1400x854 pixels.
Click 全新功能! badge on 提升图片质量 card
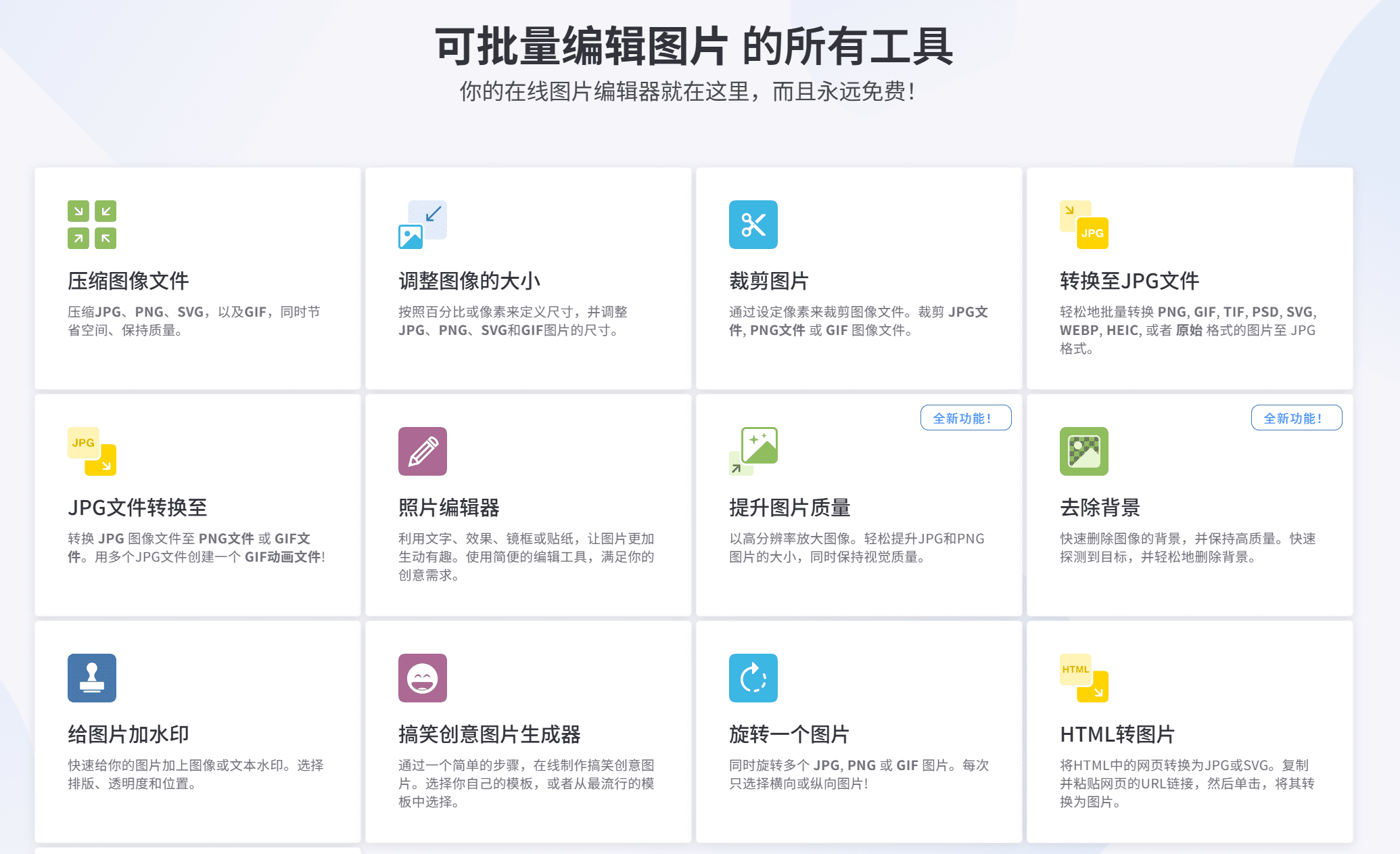click(x=965, y=418)
